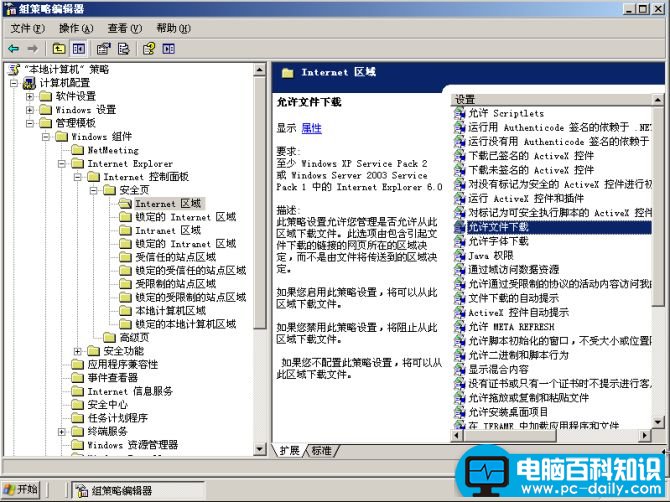Viewport: 670px width, 502px height.
Task: Collapse the Internet Explorer node
Action: 62,164
